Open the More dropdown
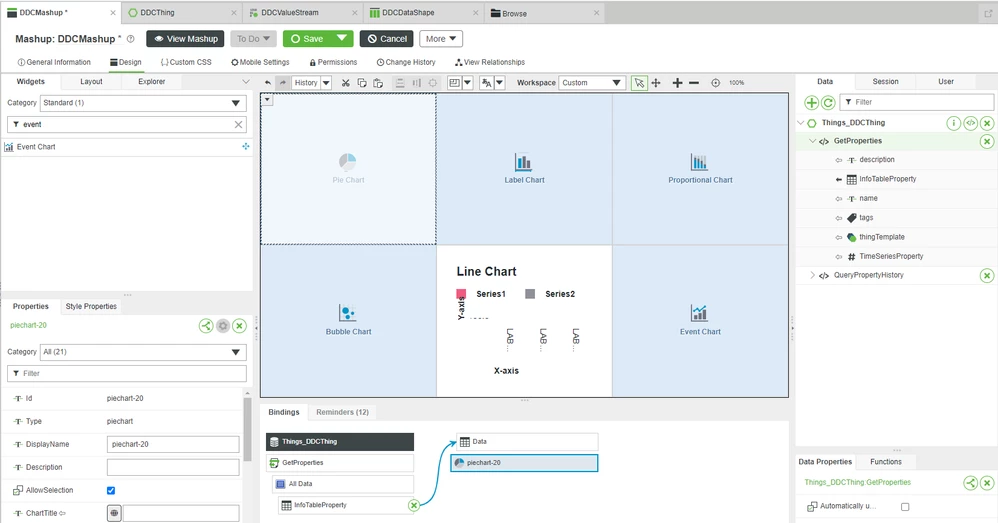Image resolution: width=998 pixels, height=523 pixels. 440,39
